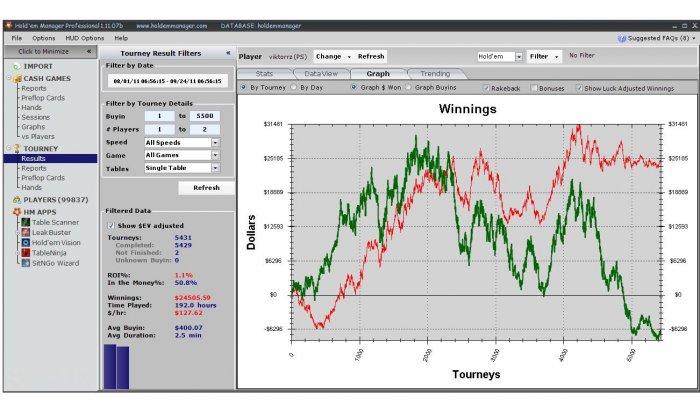Open the Speed dropdown
Viewport: 700px width, 412px height.
point(215,142)
